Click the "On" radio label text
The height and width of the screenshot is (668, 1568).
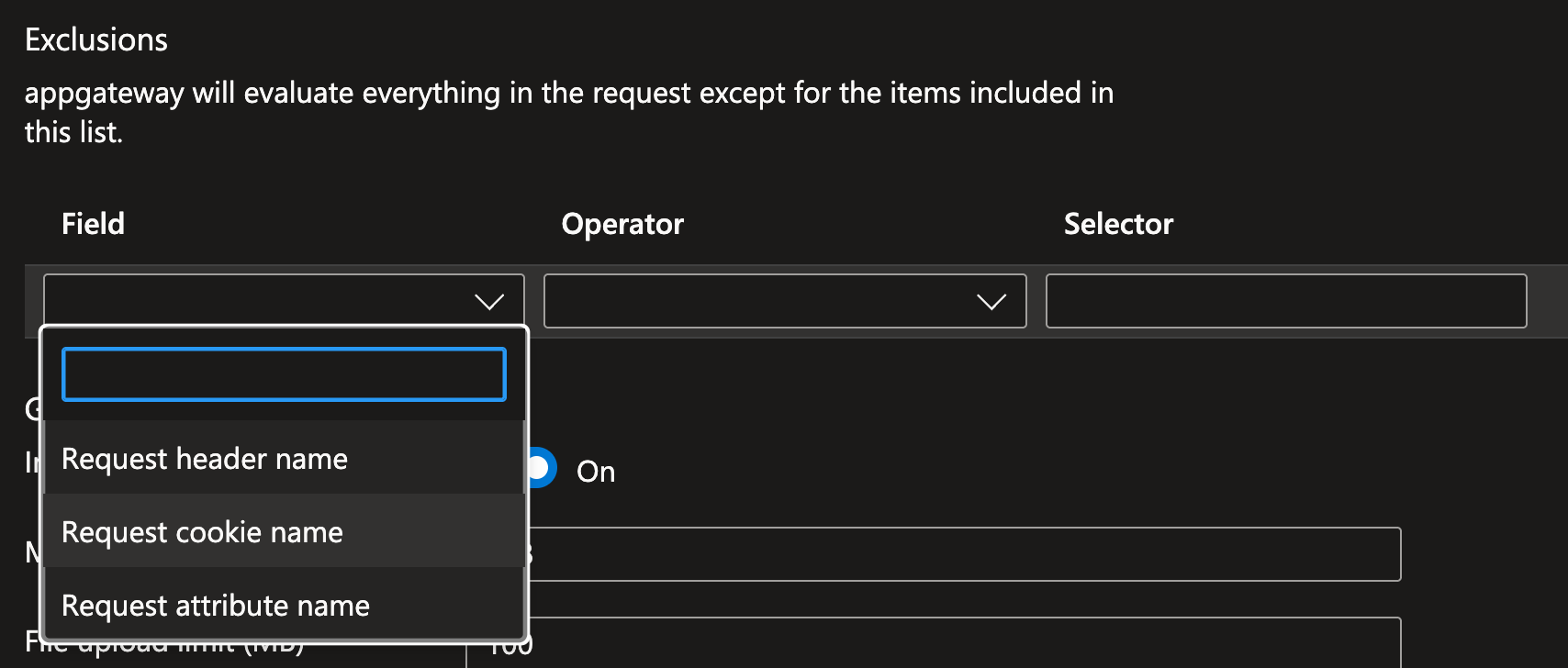coord(596,472)
